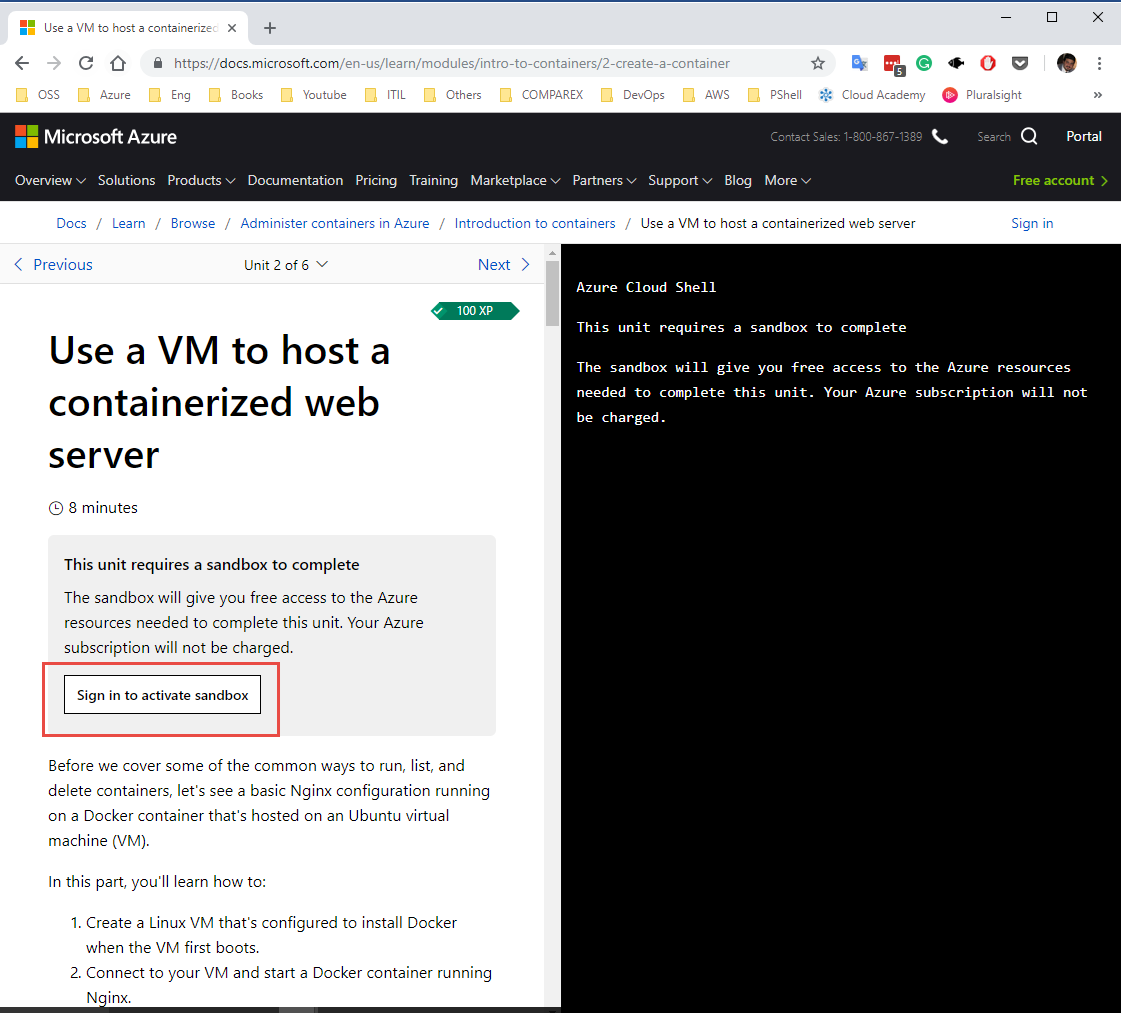
Task: Expand the Overview dropdown menu
Action: [50, 180]
